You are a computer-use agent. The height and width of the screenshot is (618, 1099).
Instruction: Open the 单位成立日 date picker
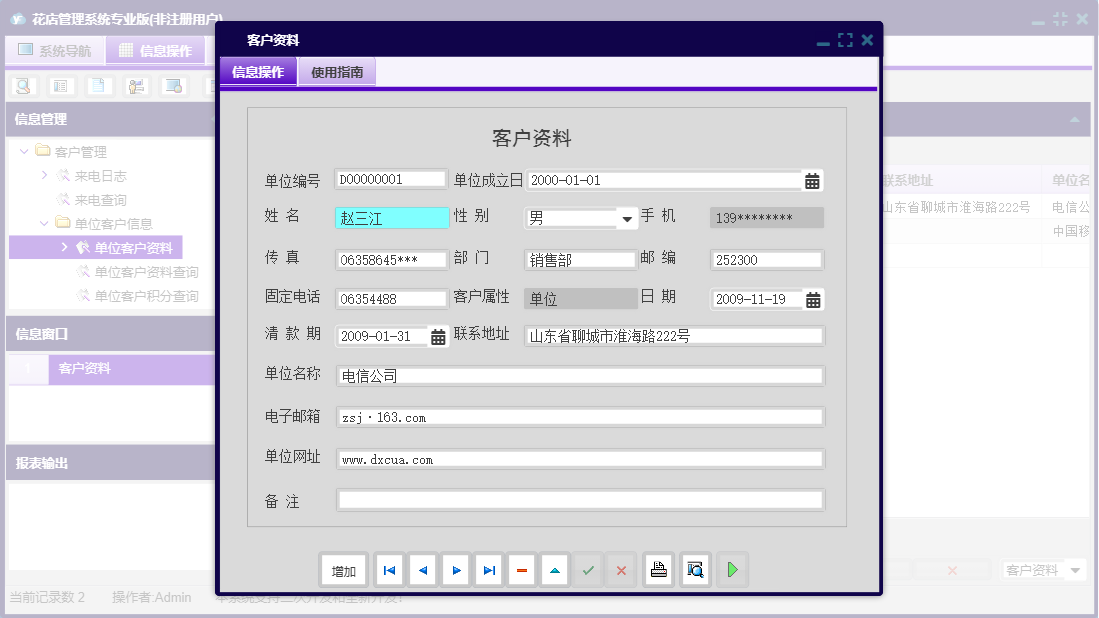point(812,180)
